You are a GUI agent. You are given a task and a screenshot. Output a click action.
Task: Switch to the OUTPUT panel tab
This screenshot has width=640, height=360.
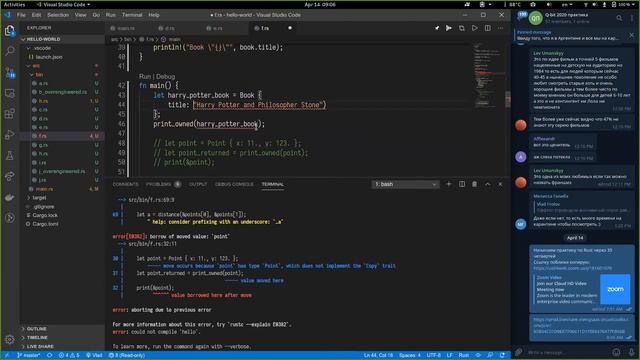[x=198, y=184]
